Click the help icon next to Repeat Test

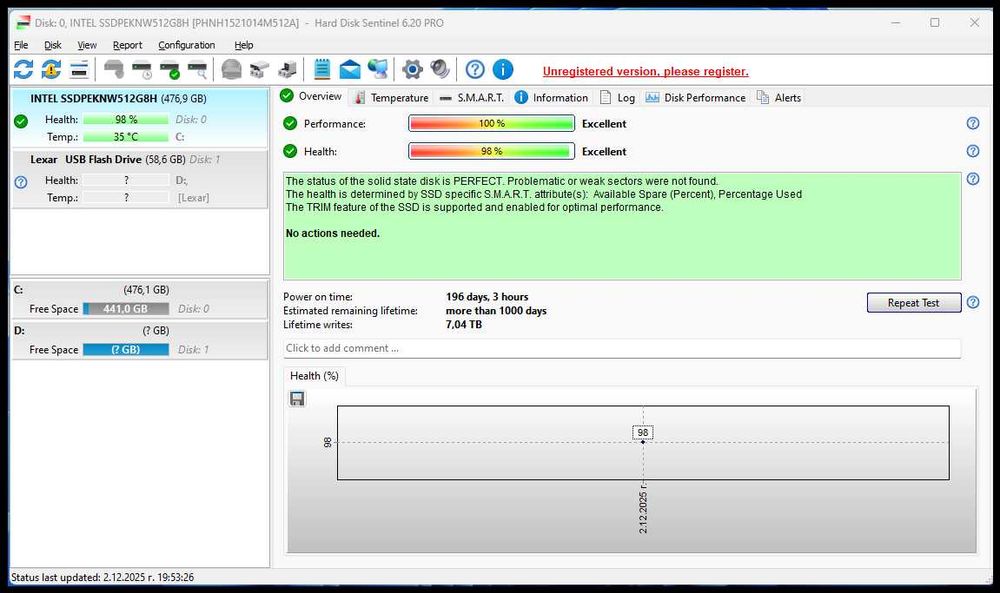click(x=973, y=302)
